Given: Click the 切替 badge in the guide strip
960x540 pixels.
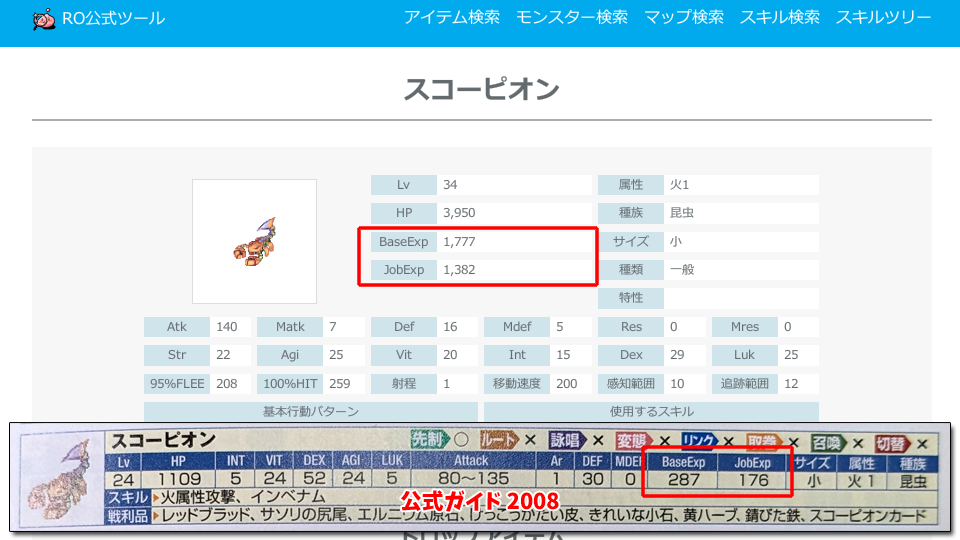Looking at the screenshot, I should pyautogui.click(x=894, y=440).
